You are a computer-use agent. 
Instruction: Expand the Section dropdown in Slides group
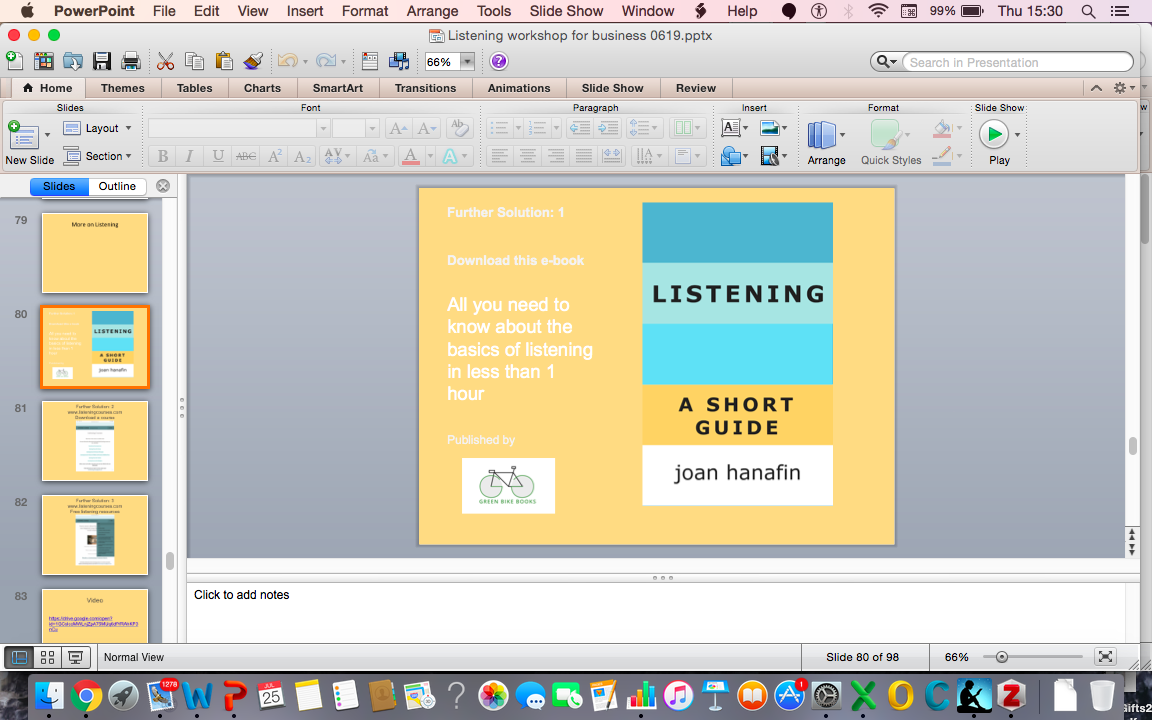pos(129,156)
